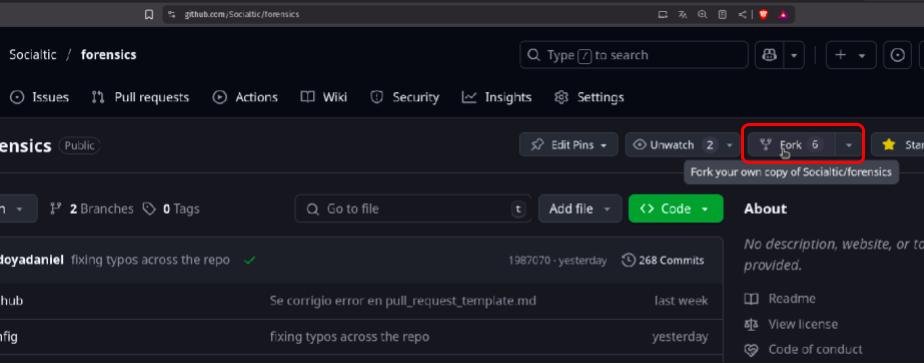Open the issues circle icon in header
Screen dimensions: 924x363
tap(897, 55)
